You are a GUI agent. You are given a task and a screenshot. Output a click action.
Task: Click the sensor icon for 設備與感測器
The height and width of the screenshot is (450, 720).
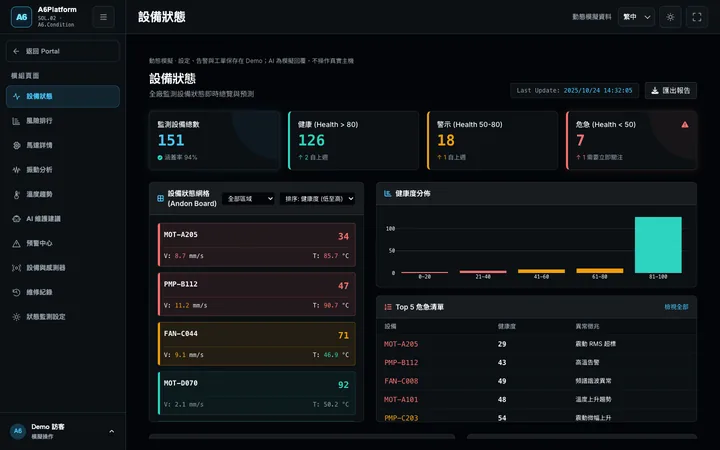click(17, 268)
